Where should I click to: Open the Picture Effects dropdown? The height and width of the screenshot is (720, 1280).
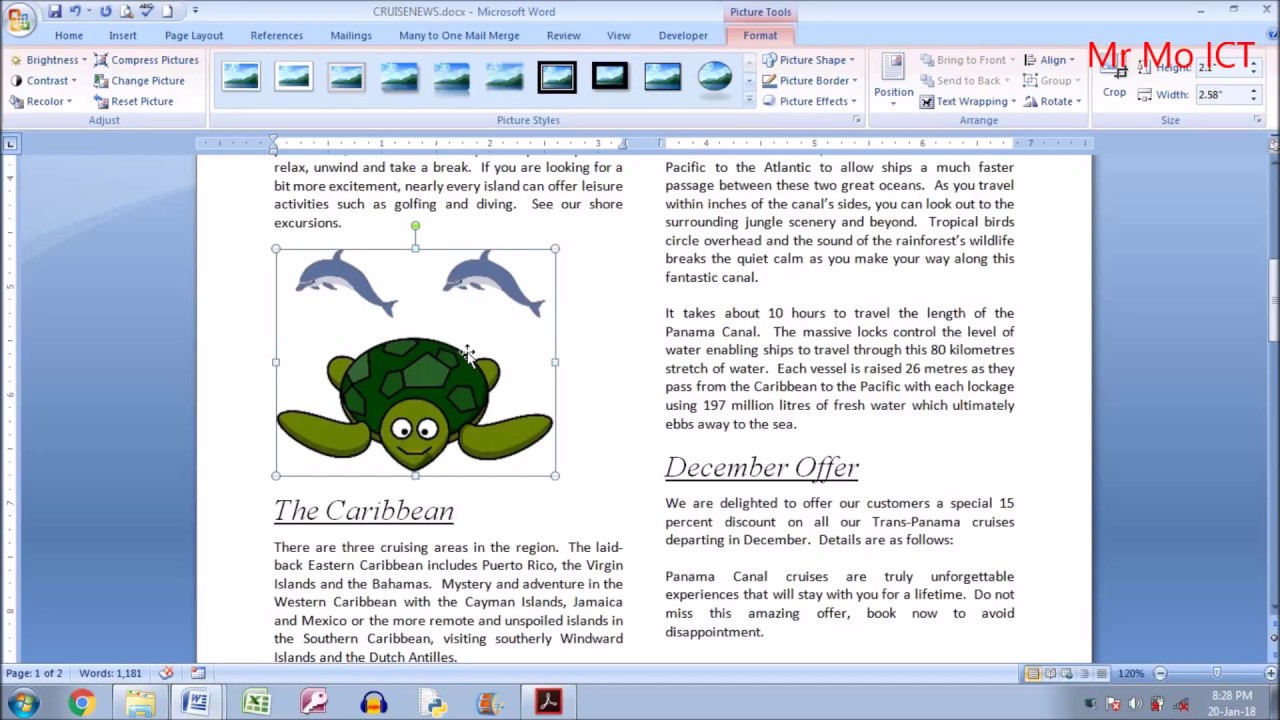tap(810, 101)
